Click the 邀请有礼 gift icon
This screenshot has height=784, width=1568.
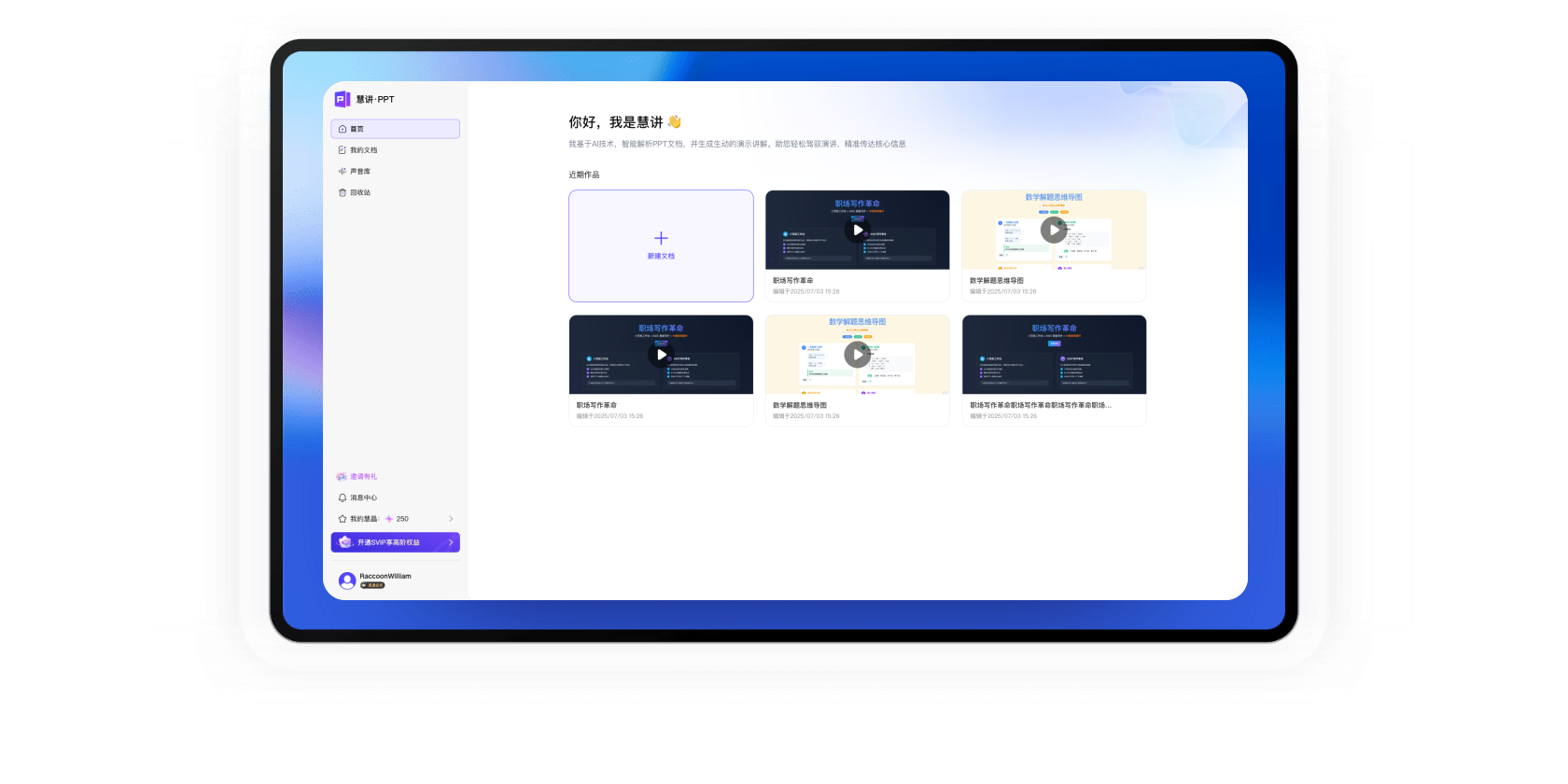(x=343, y=477)
